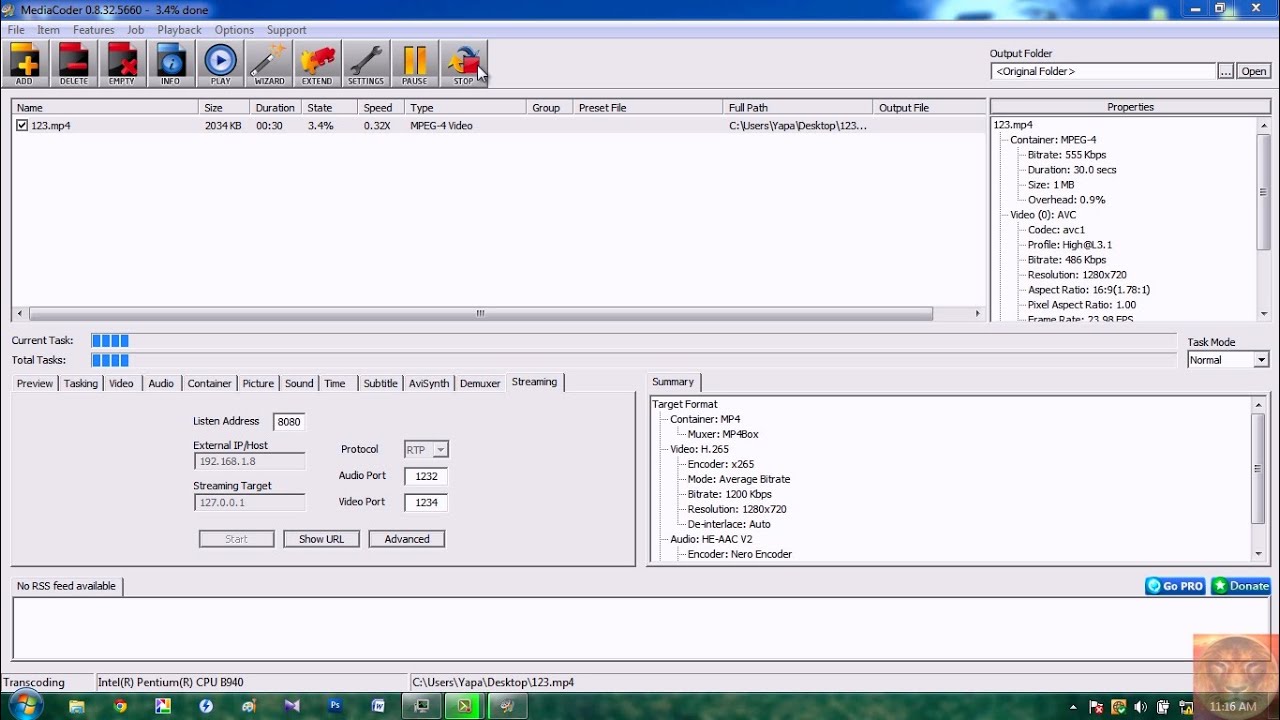This screenshot has width=1280, height=720.
Task: Launch the WIZARD toolbar icon
Action: pos(269,64)
